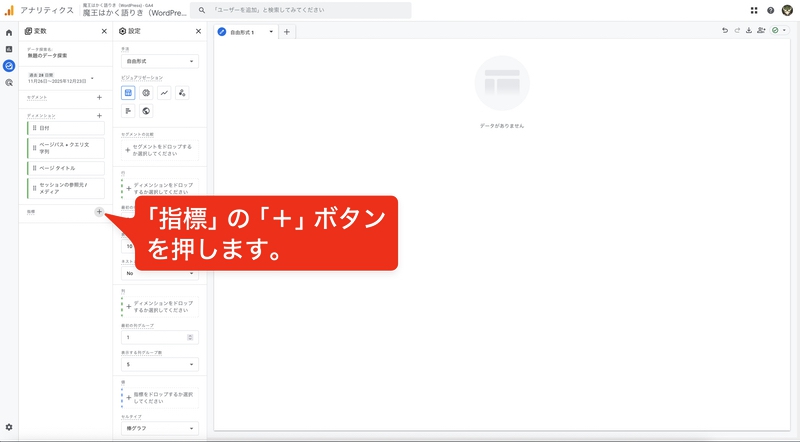Open the column groups shown '5' dropdown
800x442 pixels.
[160, 364]
